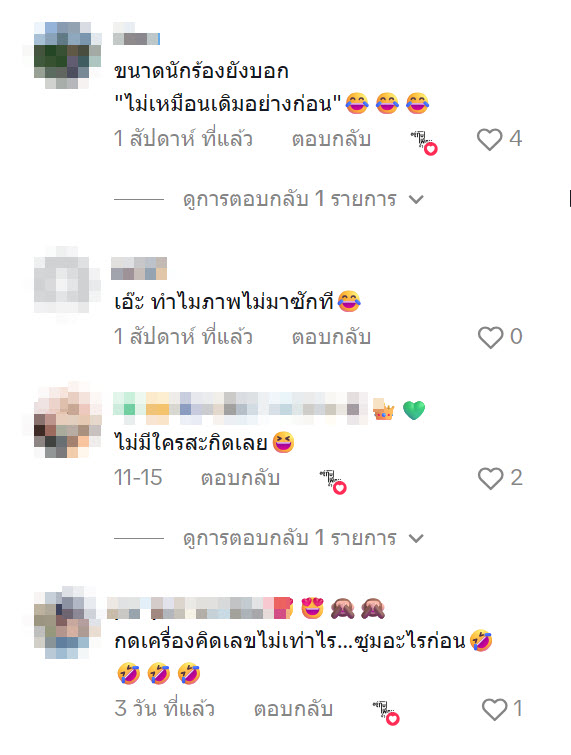Open the last commenter's profile picture
The image size is (571, 755).
point(67,622)
